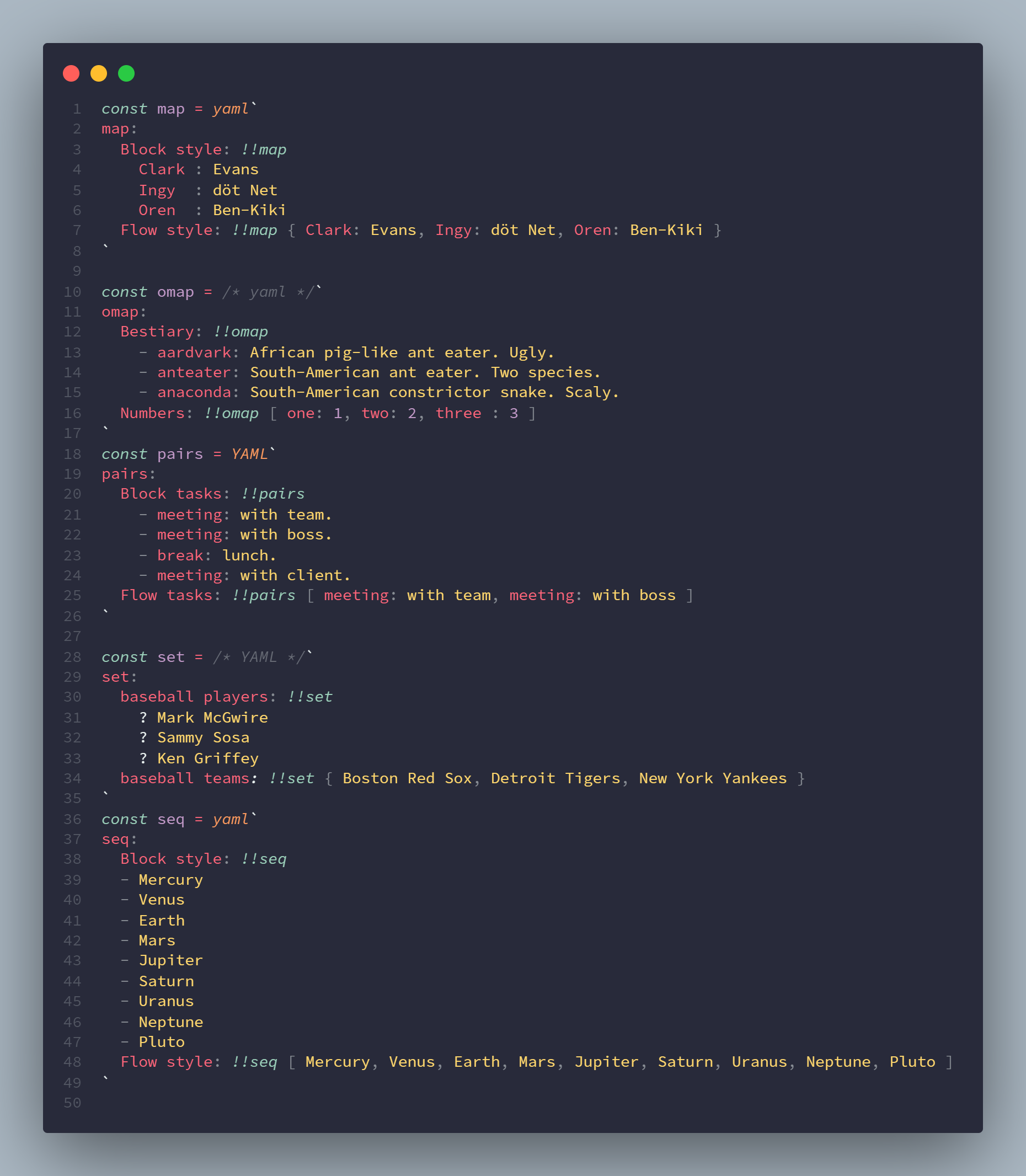Viewport: 1026px width, 1176px height.
Task: Click 'Flow style' key on line 7
Action: [x=166, y=230]
